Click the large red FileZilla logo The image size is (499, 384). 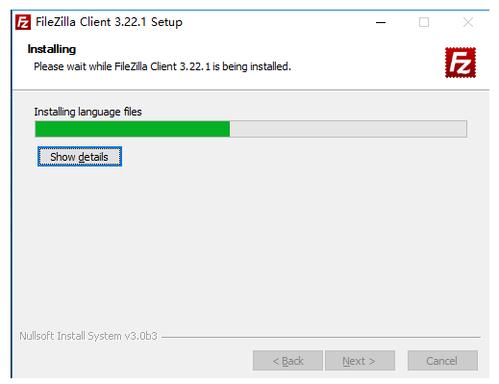click(x=460, y=63)
